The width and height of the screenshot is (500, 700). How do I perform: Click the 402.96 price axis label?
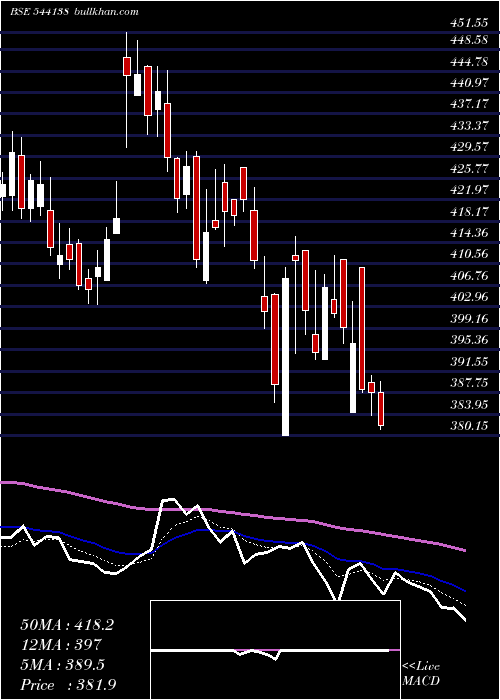coord(468,297)
